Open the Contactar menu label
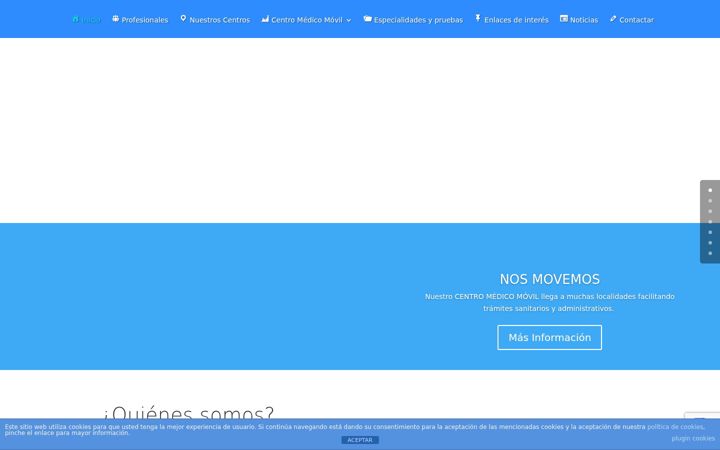720x450 pixels. point(636,20)
